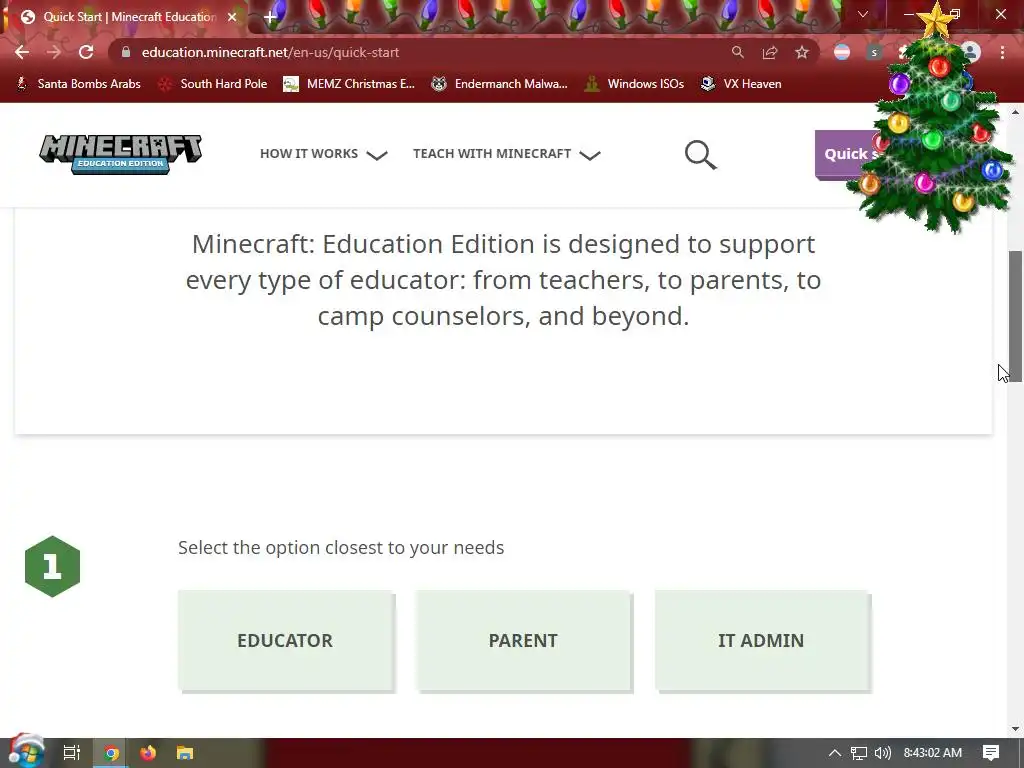Open File Explorer from the taskbar
This screenshot has width=1024, height=768.
185,753
